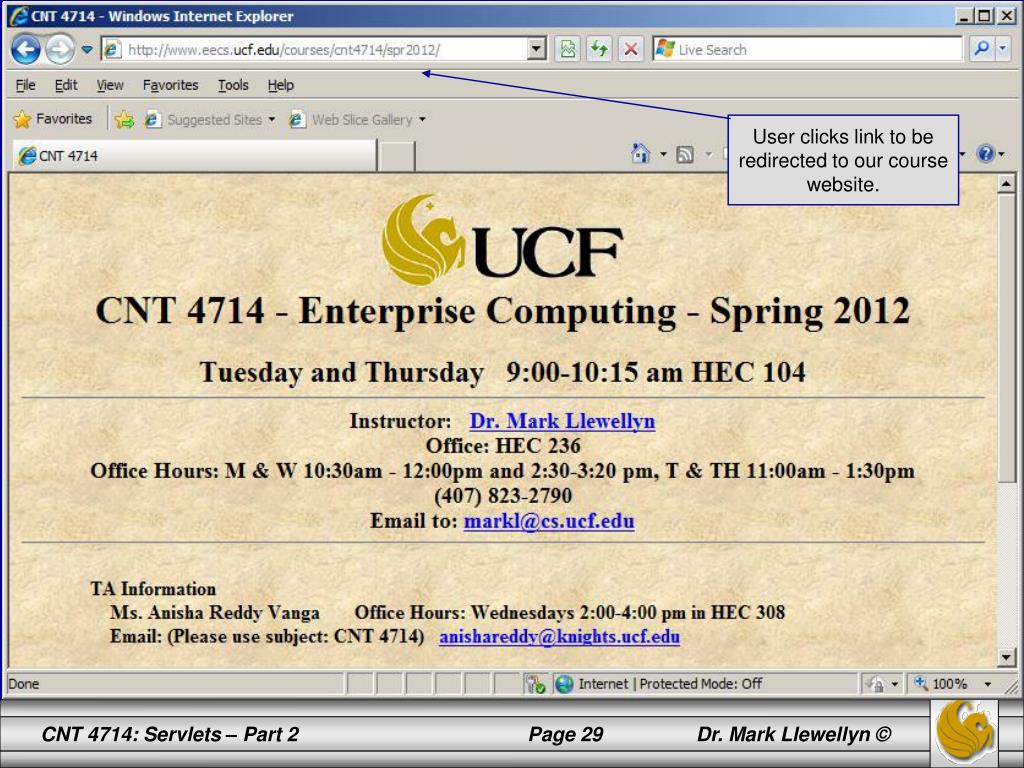Screen dimensions: 1024x768
Task: Click the Favorites star button
Action: point(54,120)
